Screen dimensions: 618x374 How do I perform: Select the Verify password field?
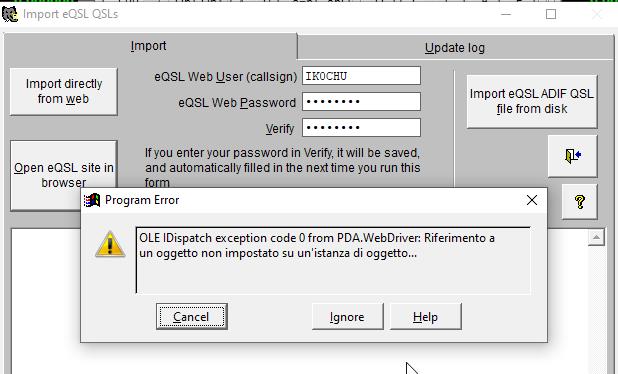click(361, 128)
